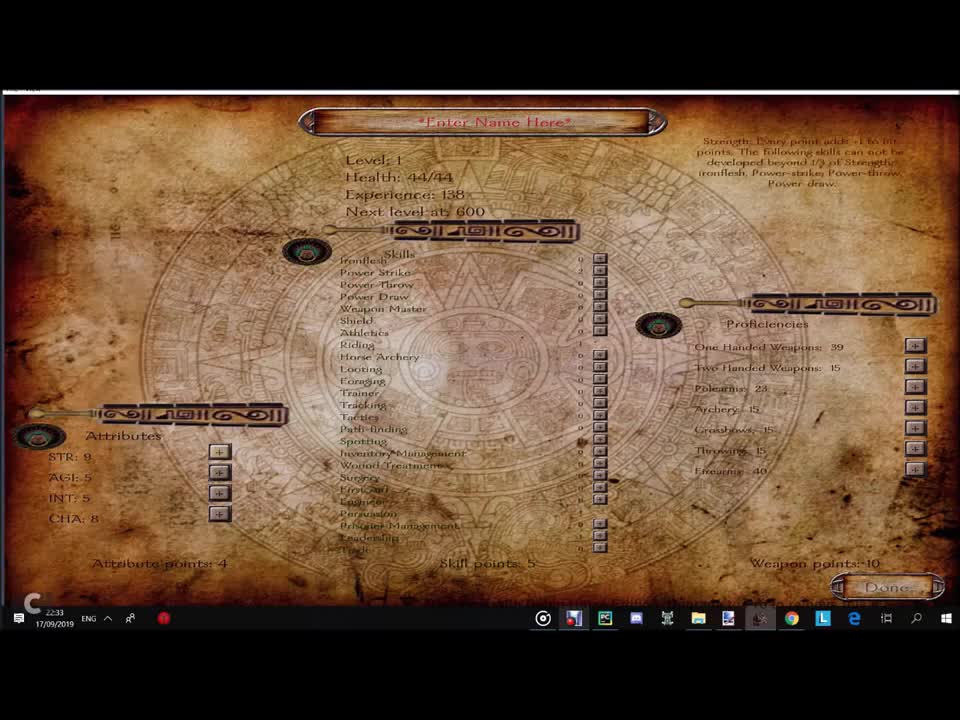The height and width of the screenshot is (720, 960).
Task: Click the ornate slider knob beside the Attributes header
Action: 38,414
